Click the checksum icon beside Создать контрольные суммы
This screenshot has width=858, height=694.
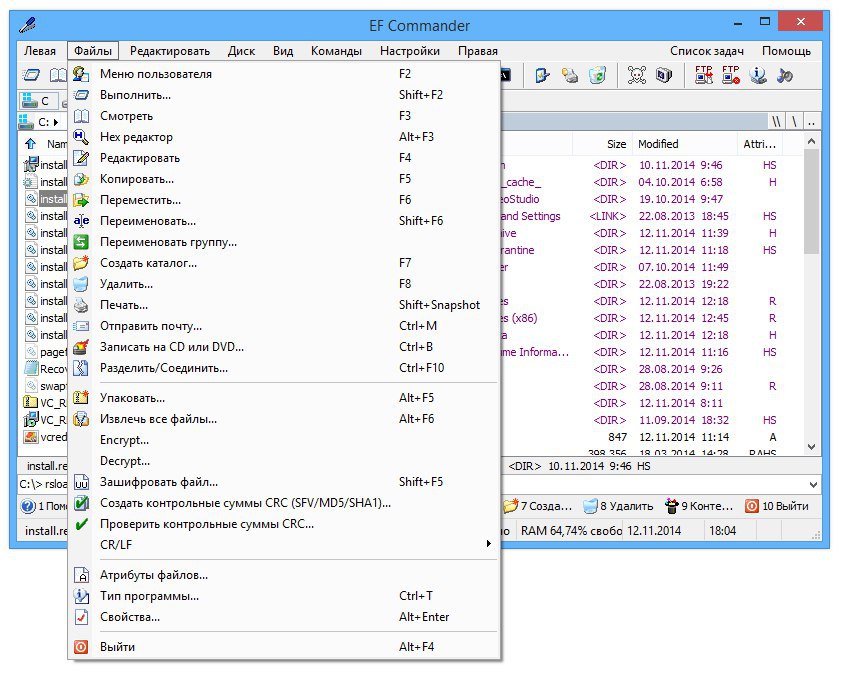tap(81, 503)
